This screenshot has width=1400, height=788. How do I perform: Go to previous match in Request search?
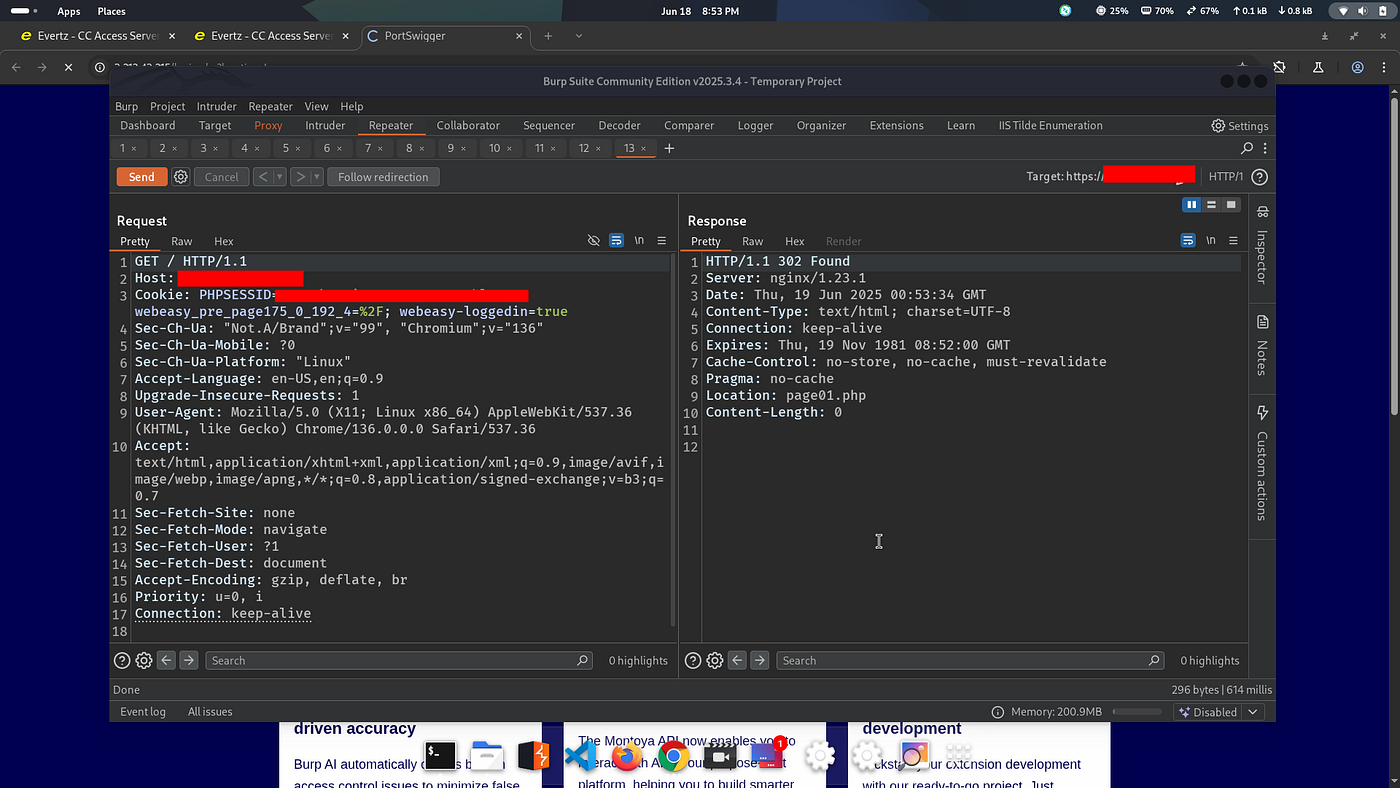(x=166, y=660)
